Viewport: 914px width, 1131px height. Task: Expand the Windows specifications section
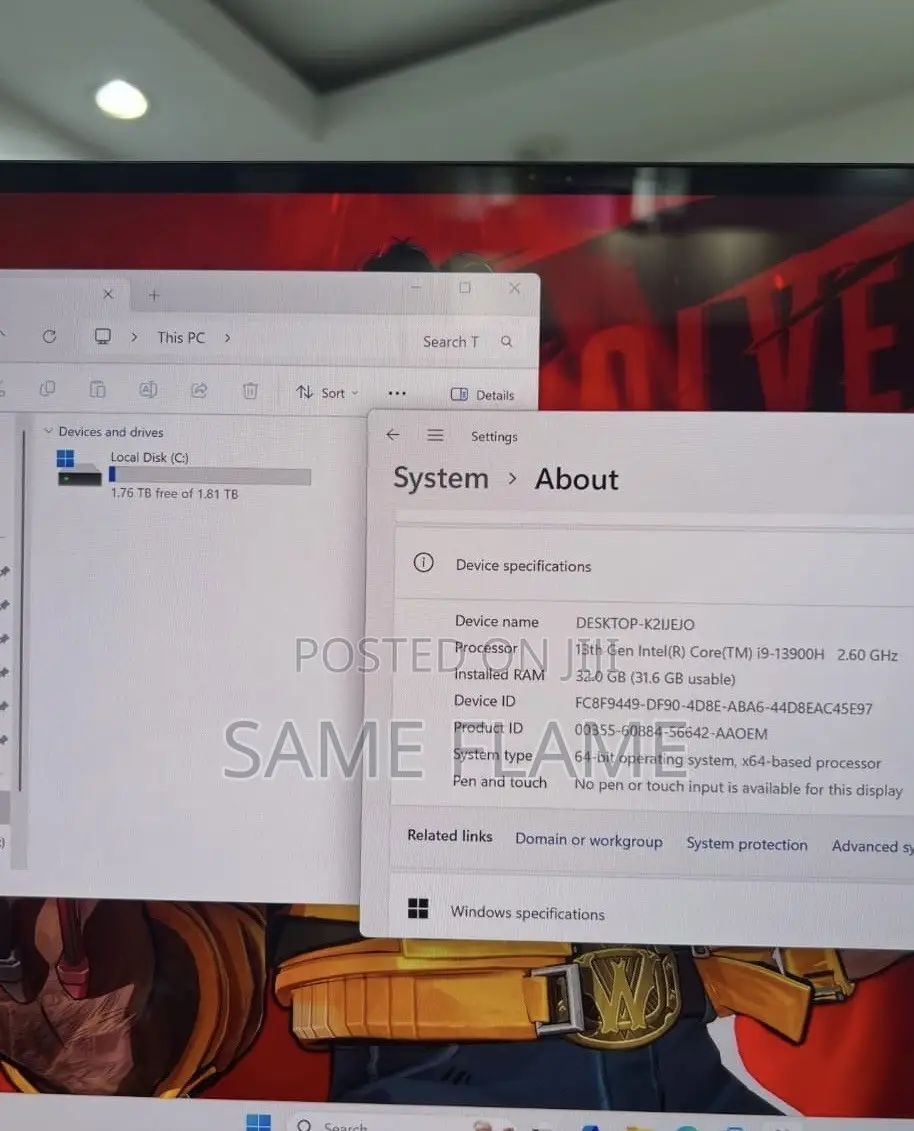click(x=651, y=912)
